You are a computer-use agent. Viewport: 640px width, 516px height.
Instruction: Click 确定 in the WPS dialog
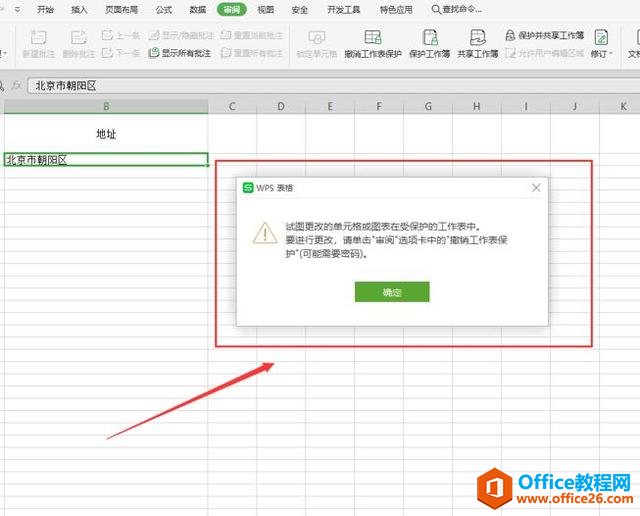tap(392, 292)
